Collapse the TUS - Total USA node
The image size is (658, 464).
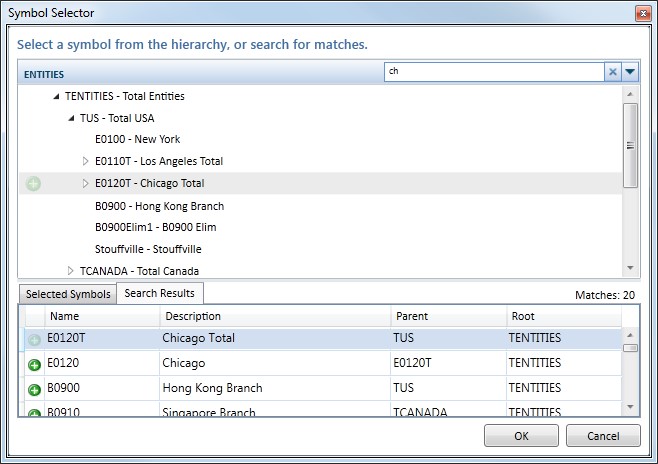pyautogui.click(x=71, y=119)
